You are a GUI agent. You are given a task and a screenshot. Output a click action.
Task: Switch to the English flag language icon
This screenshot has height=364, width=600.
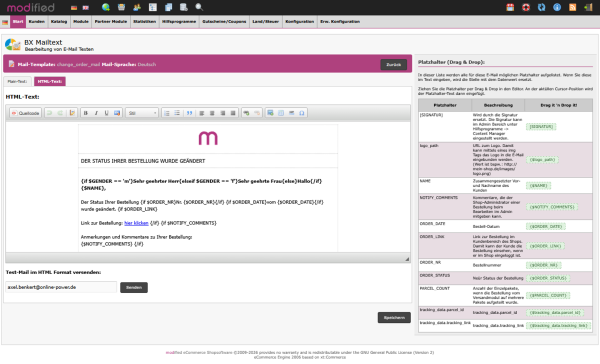86,8
